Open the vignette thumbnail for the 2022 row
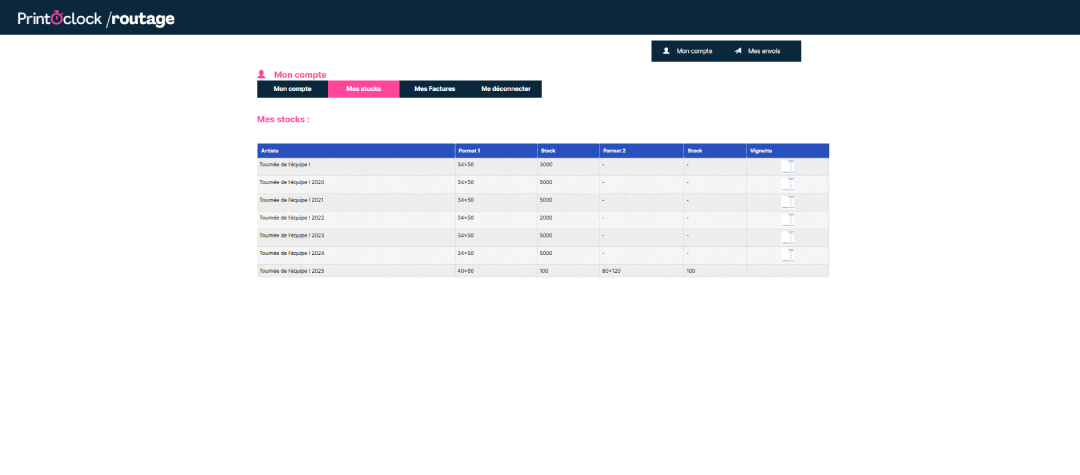This screenshot has width=1080, height=475. [x=789, y=220]
